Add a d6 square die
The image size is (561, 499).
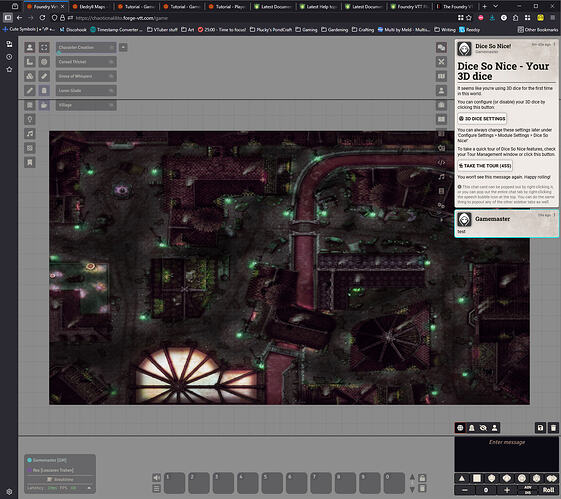(x=477, y=478)
